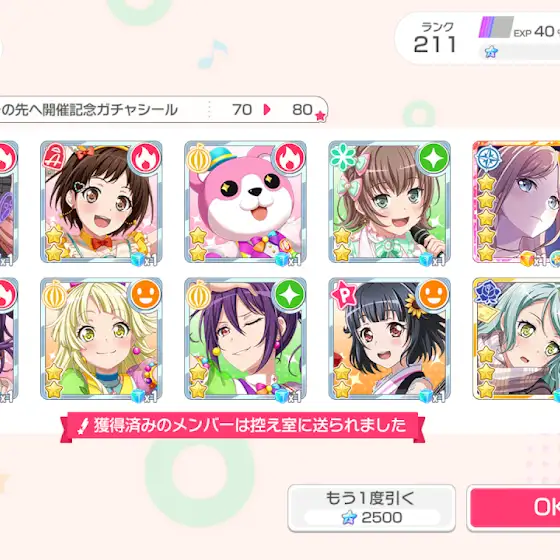560x560 pixels.
Task: Click the orange smiley icon on blonde girl card
Action: 146,295
